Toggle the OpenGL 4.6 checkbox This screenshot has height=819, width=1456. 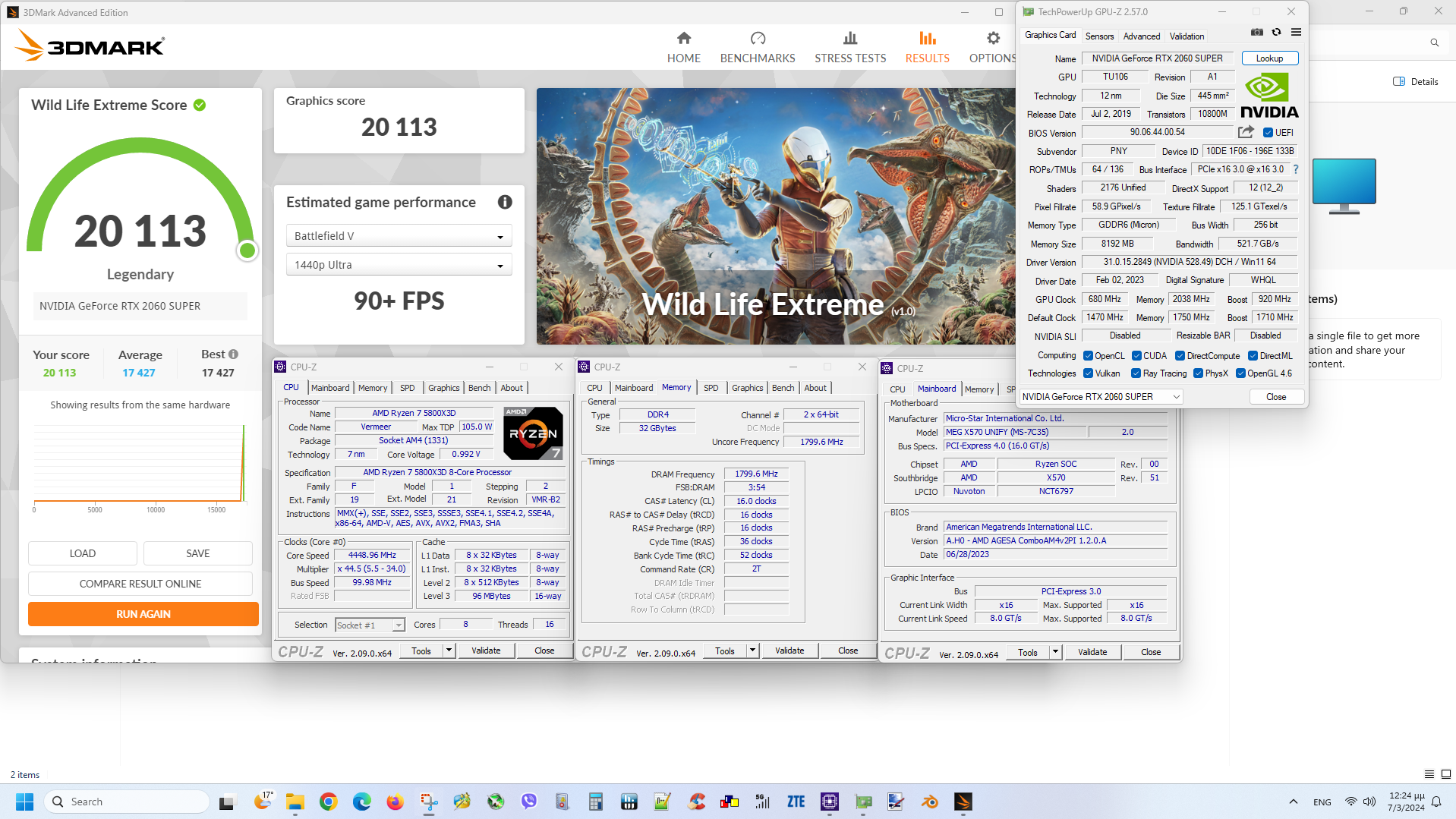[1240, 373]
